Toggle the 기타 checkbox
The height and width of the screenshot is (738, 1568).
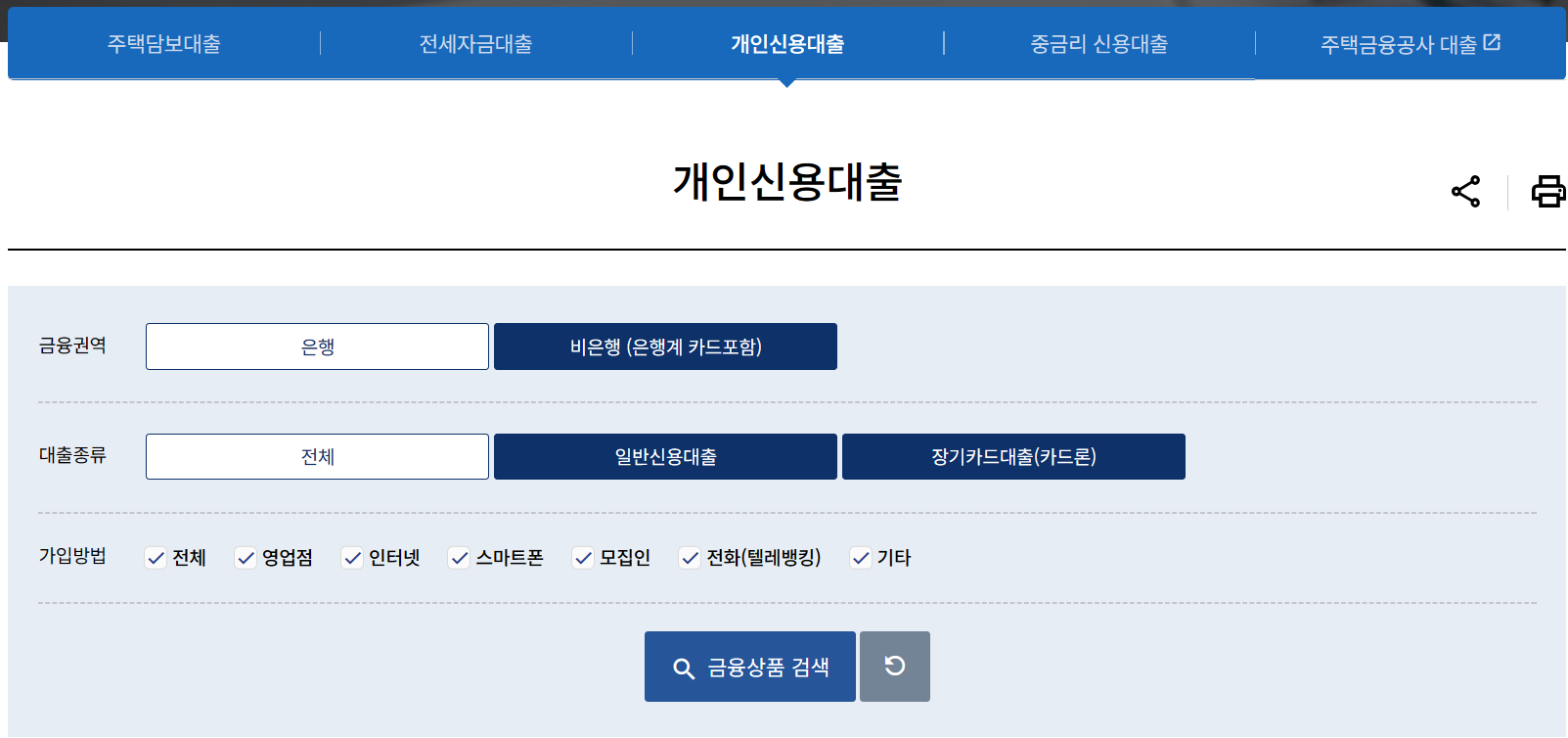861,558
